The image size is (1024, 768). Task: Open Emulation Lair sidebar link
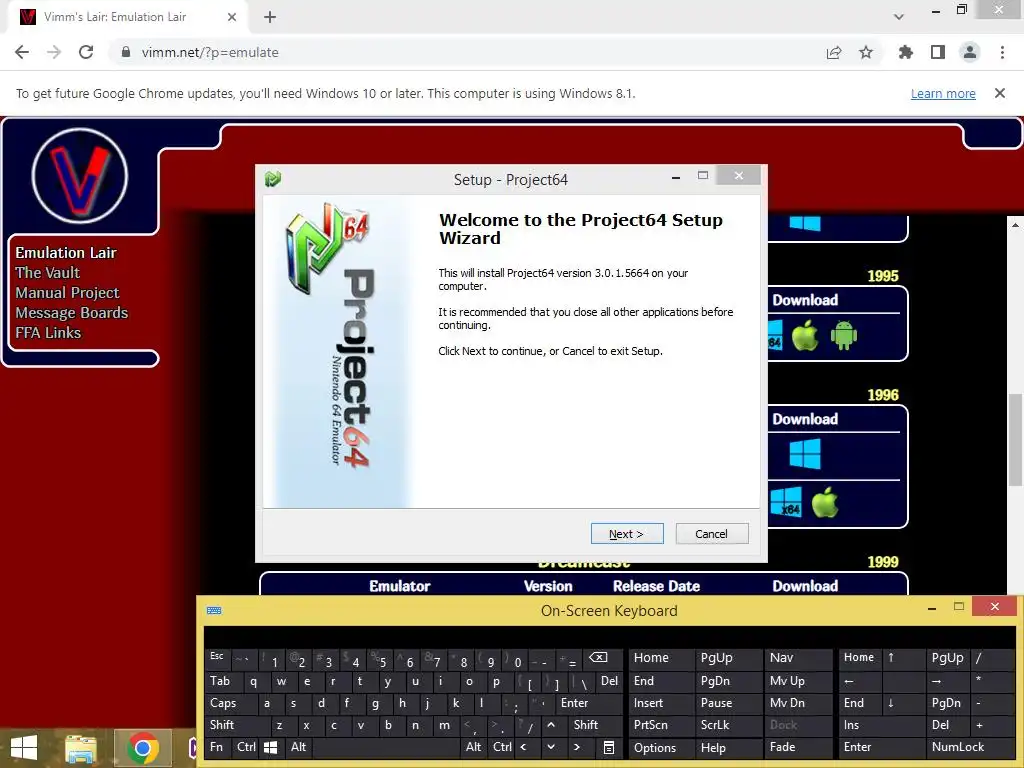66,253
